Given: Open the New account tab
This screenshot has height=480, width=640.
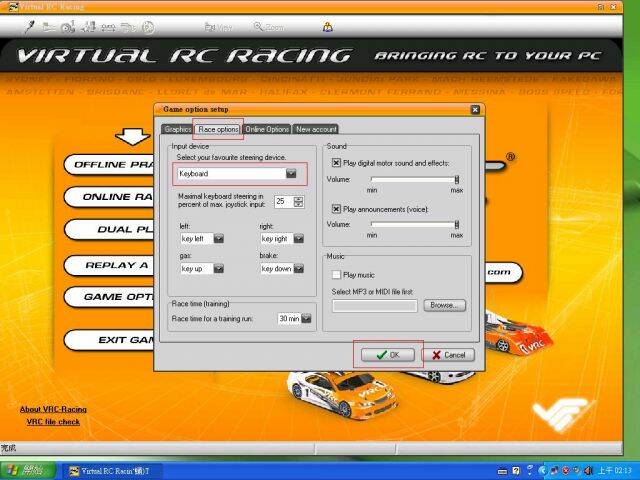Looking at the screenshot, I should [316, 129].
